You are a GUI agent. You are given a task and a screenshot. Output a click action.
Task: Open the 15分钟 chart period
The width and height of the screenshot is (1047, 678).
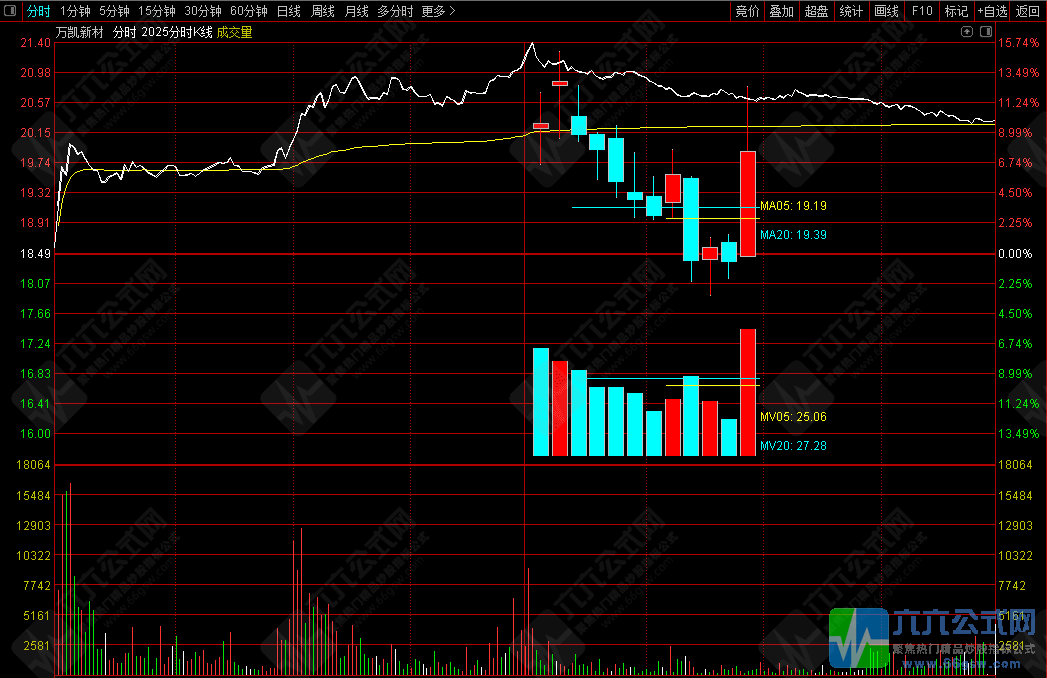coord(156,11)
